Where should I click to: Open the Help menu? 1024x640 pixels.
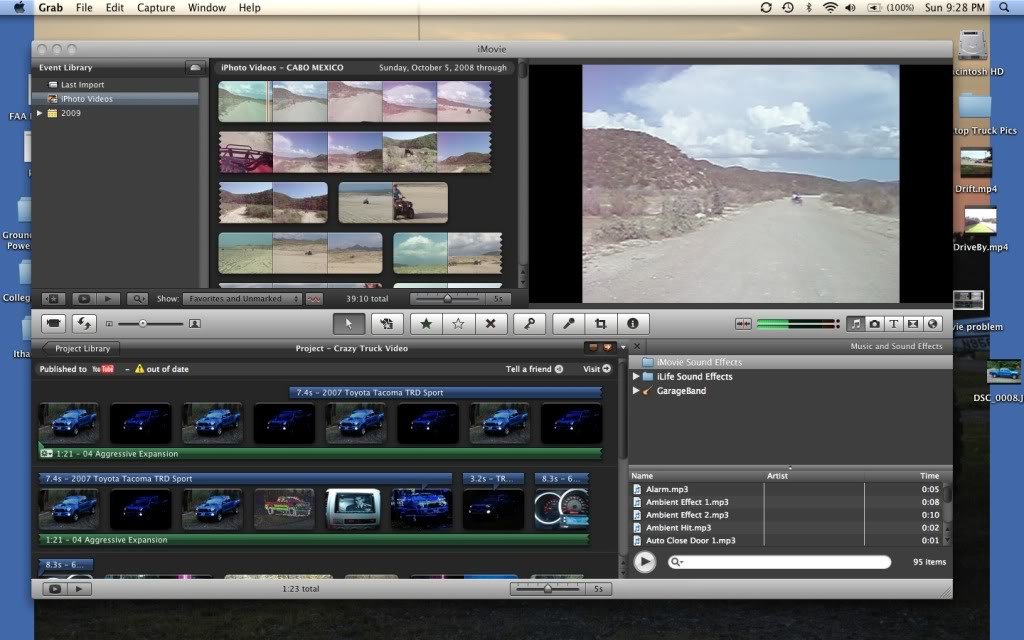(249, 8)
